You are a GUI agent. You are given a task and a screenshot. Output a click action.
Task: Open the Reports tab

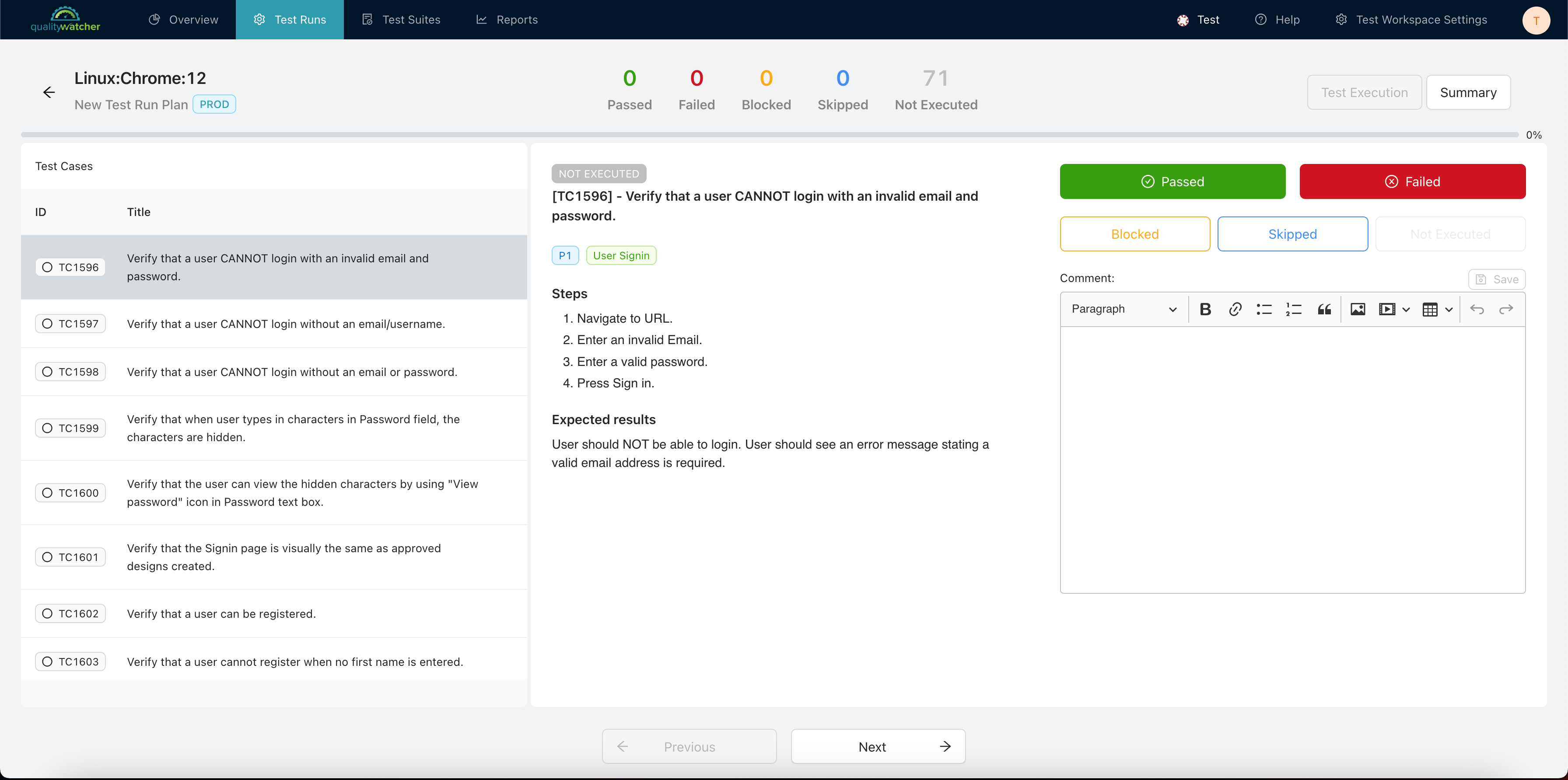(507, 20)
